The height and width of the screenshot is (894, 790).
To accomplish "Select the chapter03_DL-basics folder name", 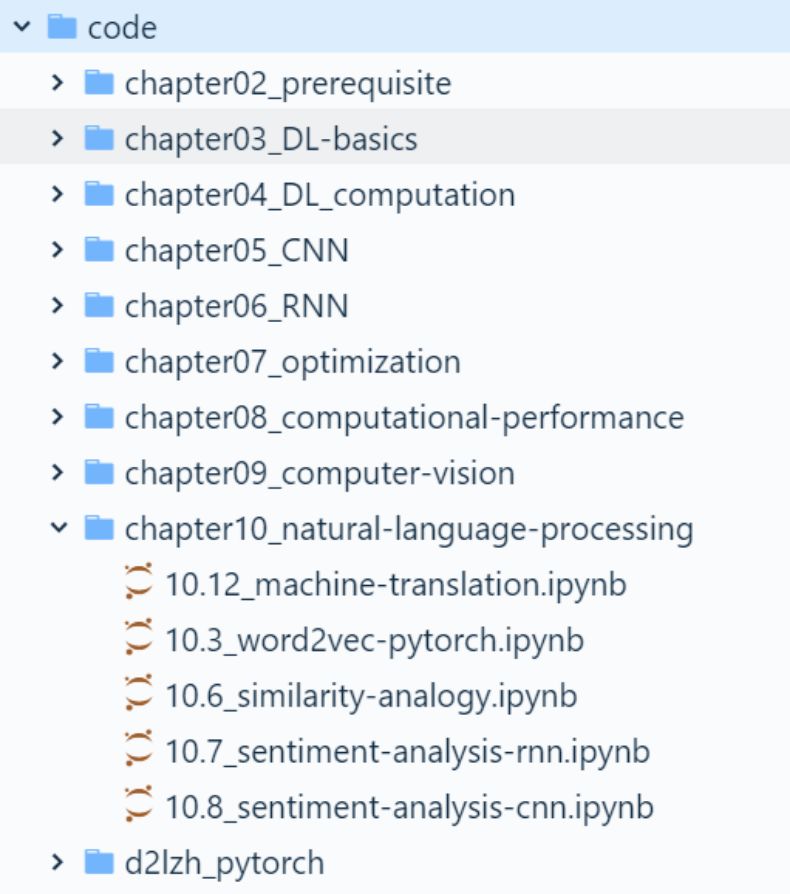I will click(271, 139).
